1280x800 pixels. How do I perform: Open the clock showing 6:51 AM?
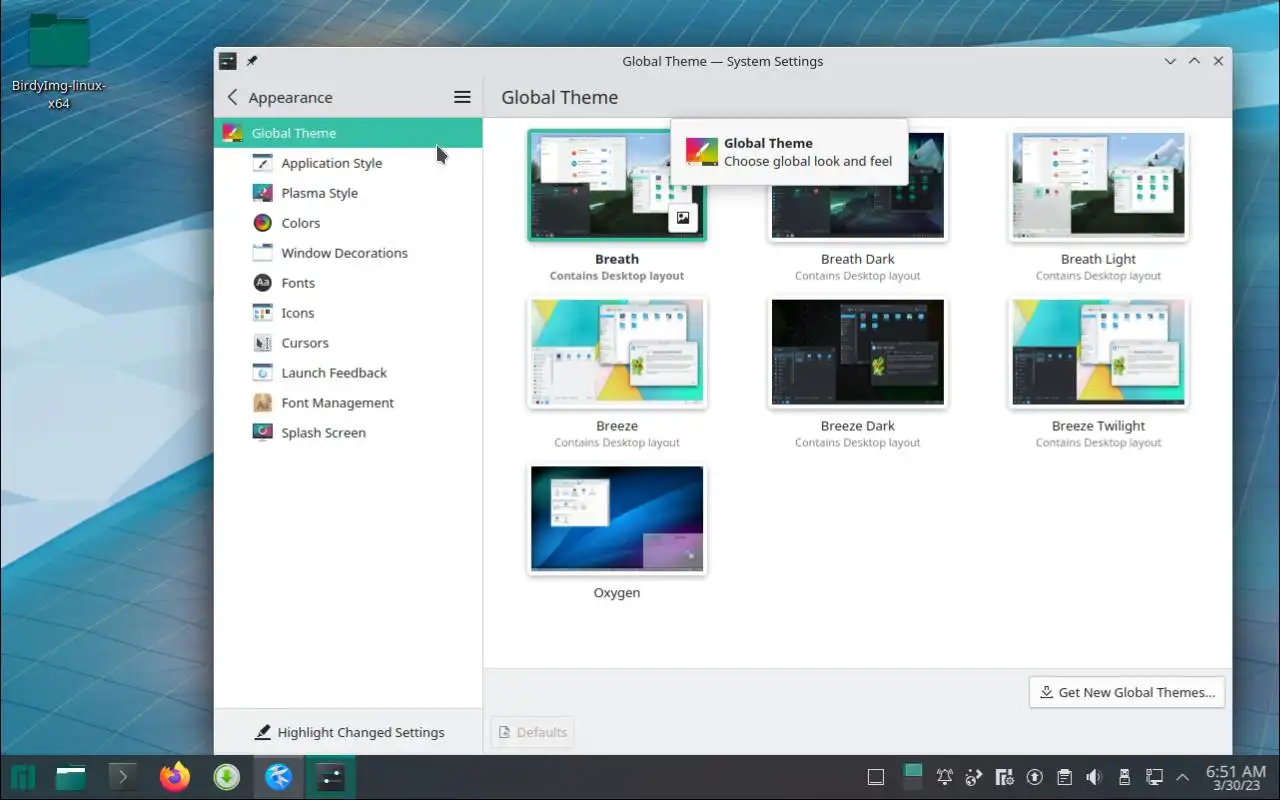(1236, 777)
